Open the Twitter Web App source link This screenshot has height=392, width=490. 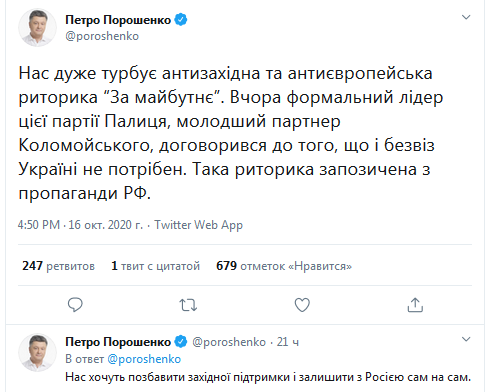[198, 225]
